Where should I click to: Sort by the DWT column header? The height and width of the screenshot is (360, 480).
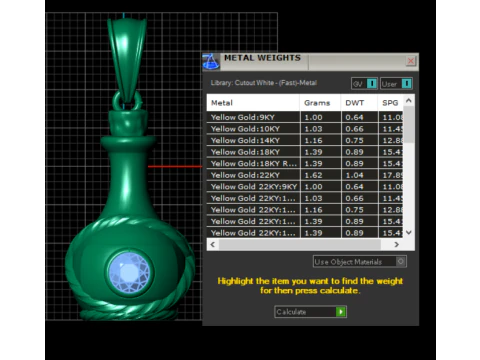[359, 103]
